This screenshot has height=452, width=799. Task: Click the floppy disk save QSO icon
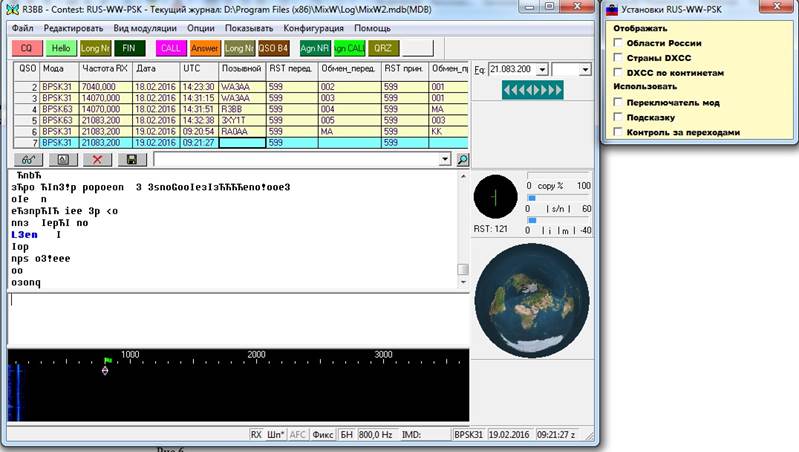(x=130, y=159)
